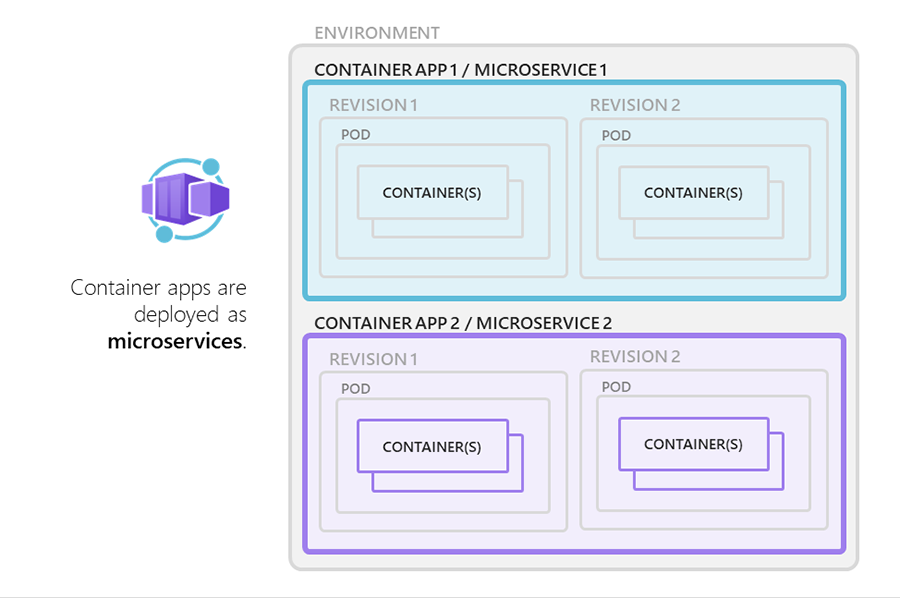
Task: Click the 'Container apps are' caption line
Action: click(x=158, y=288)
